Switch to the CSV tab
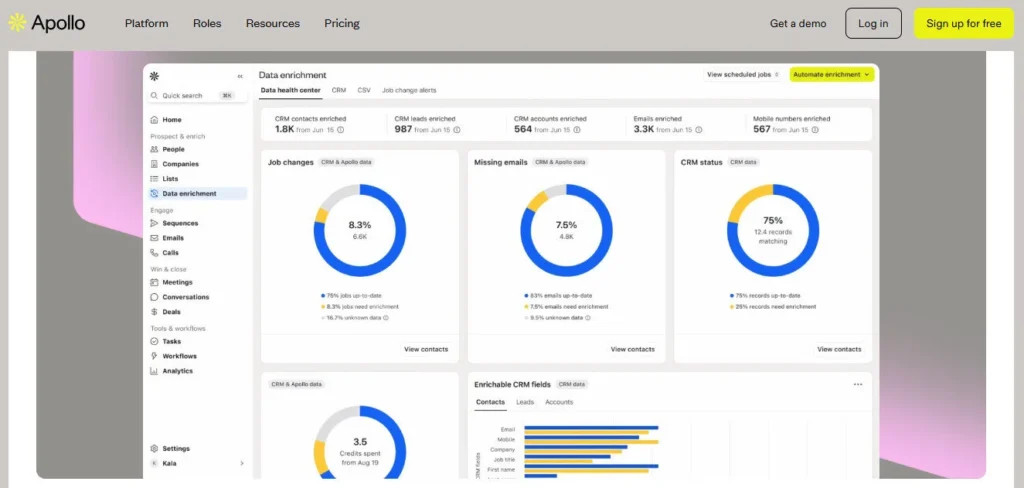Screen dimensions: 1024x488 pyautogui.click(x=364, y=90)
